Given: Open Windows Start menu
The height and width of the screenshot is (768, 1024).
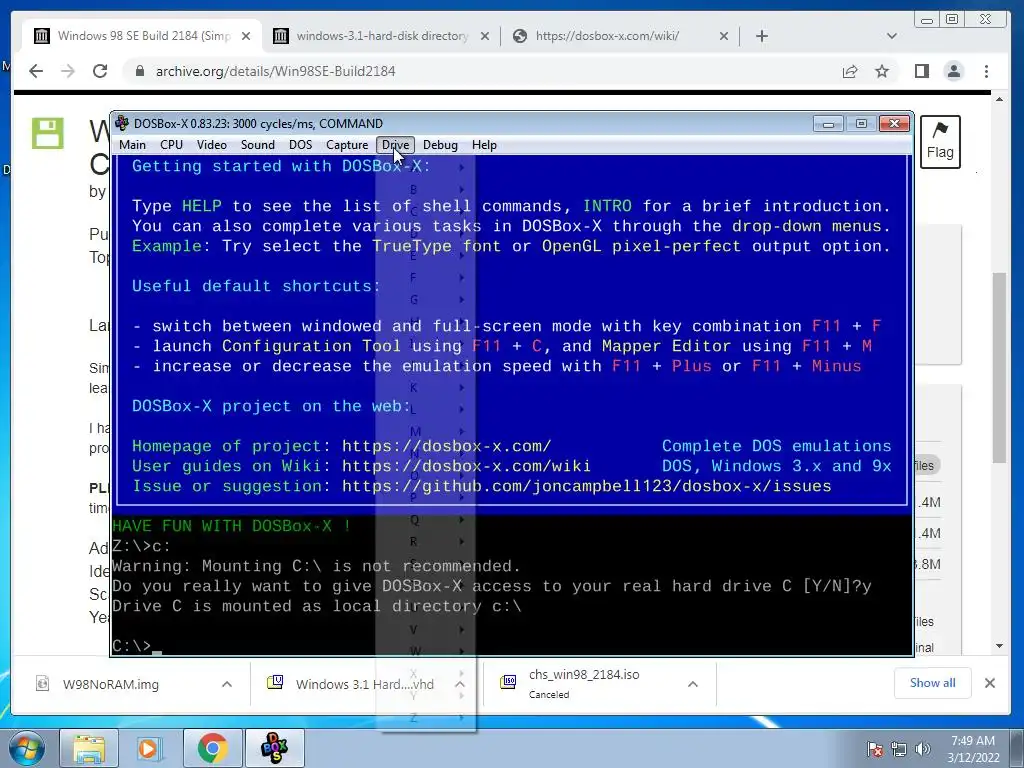Looking at the screenshot, I should point(26,748).
